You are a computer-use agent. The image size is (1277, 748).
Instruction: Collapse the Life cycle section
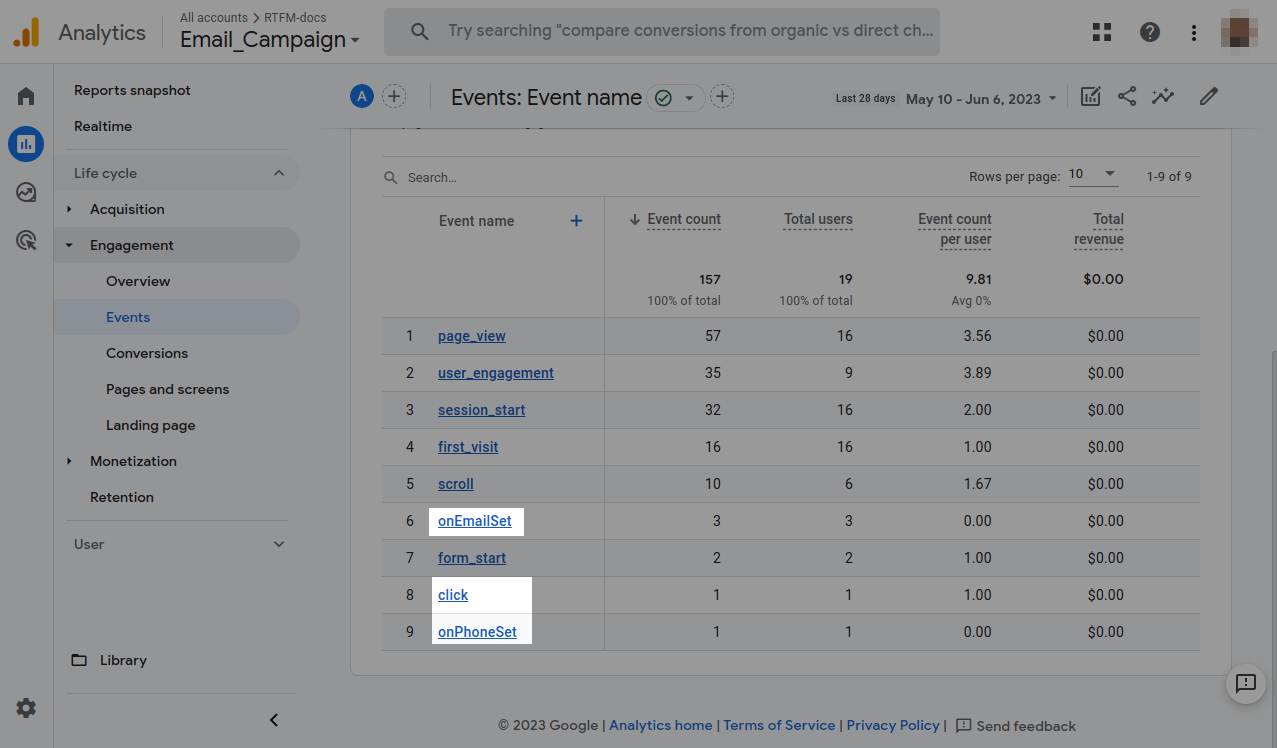pyautogui.click(x=279, y=173)
